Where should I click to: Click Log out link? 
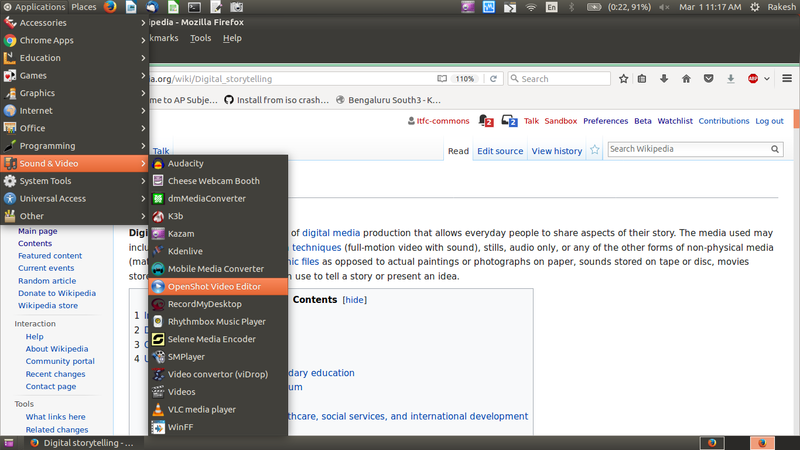(769, 121)
